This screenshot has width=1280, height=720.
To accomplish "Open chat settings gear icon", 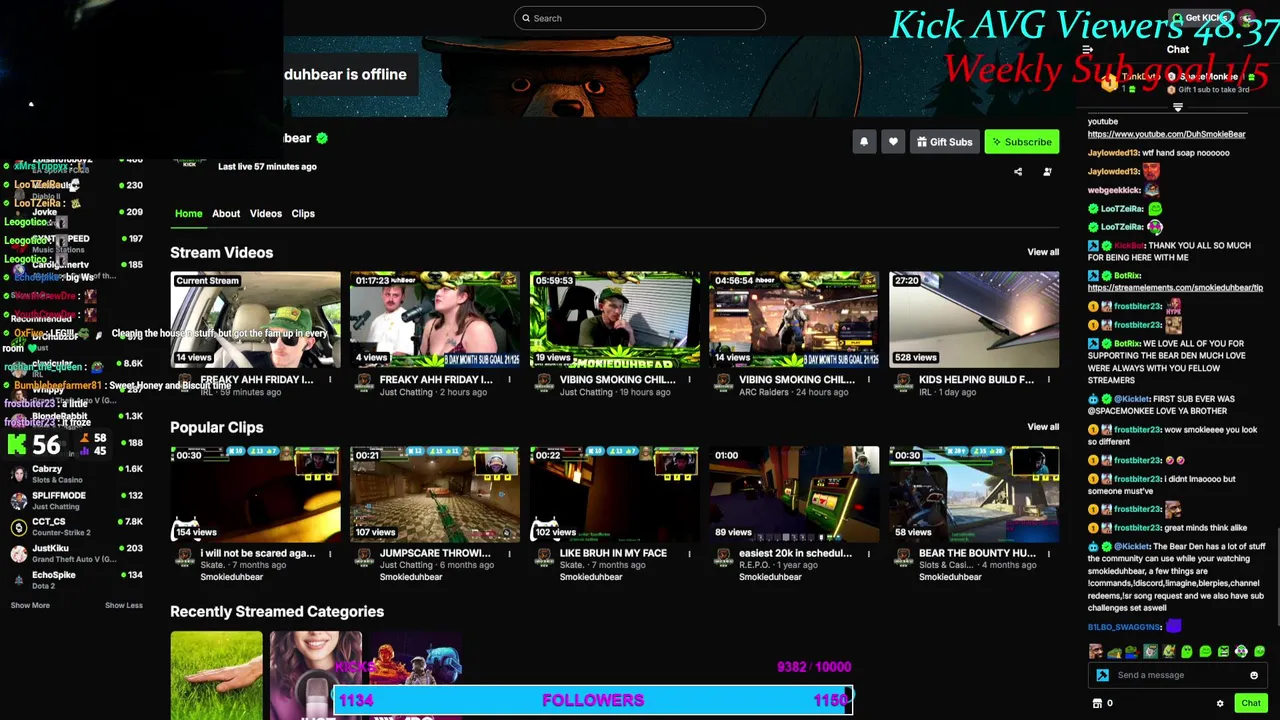I will (x=1220, y=703).
